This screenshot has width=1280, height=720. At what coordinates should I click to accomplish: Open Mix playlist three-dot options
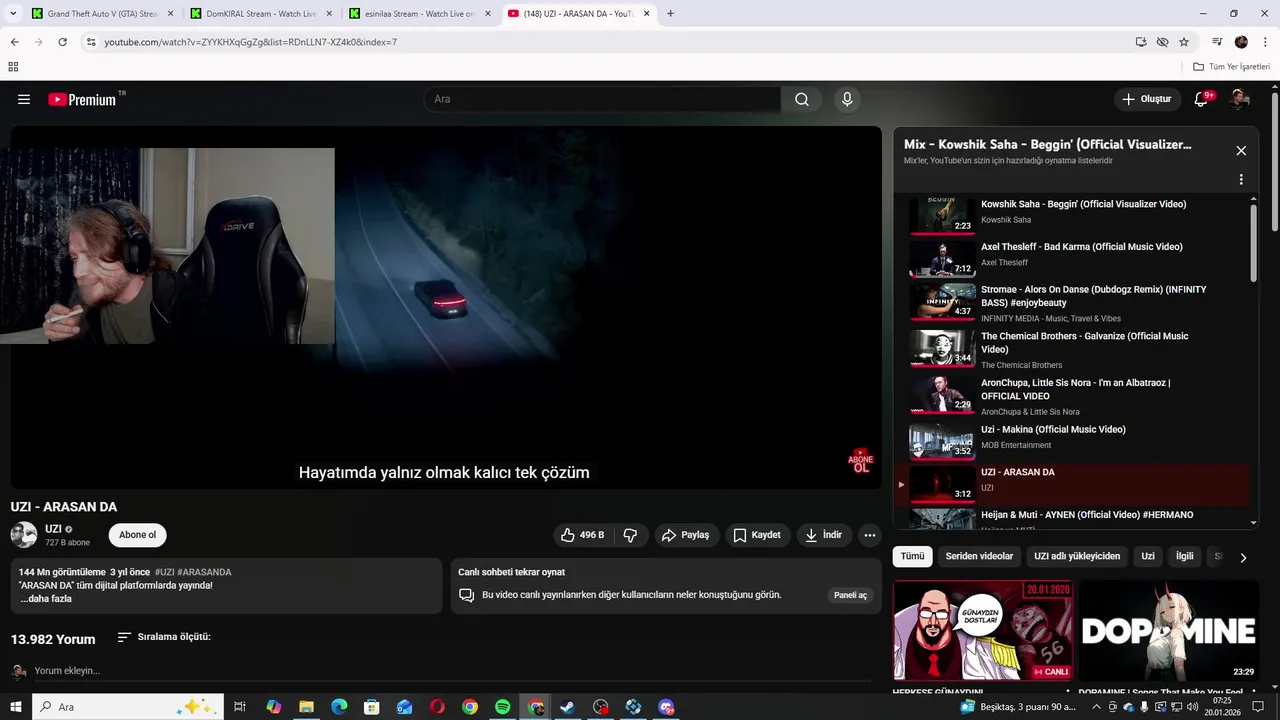(1241, 180)
